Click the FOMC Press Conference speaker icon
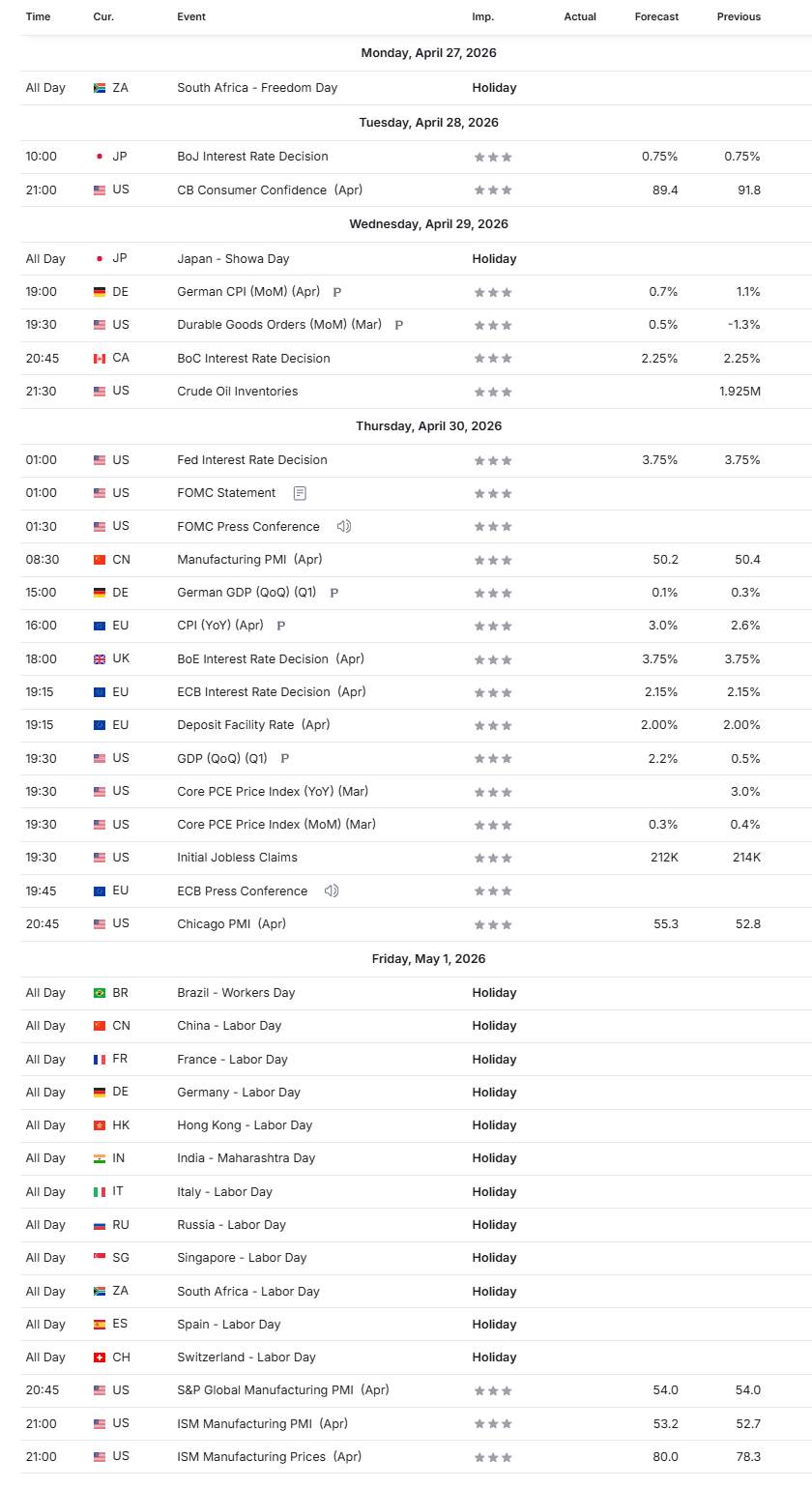812x1489 pixels. [x=343, y=526]
